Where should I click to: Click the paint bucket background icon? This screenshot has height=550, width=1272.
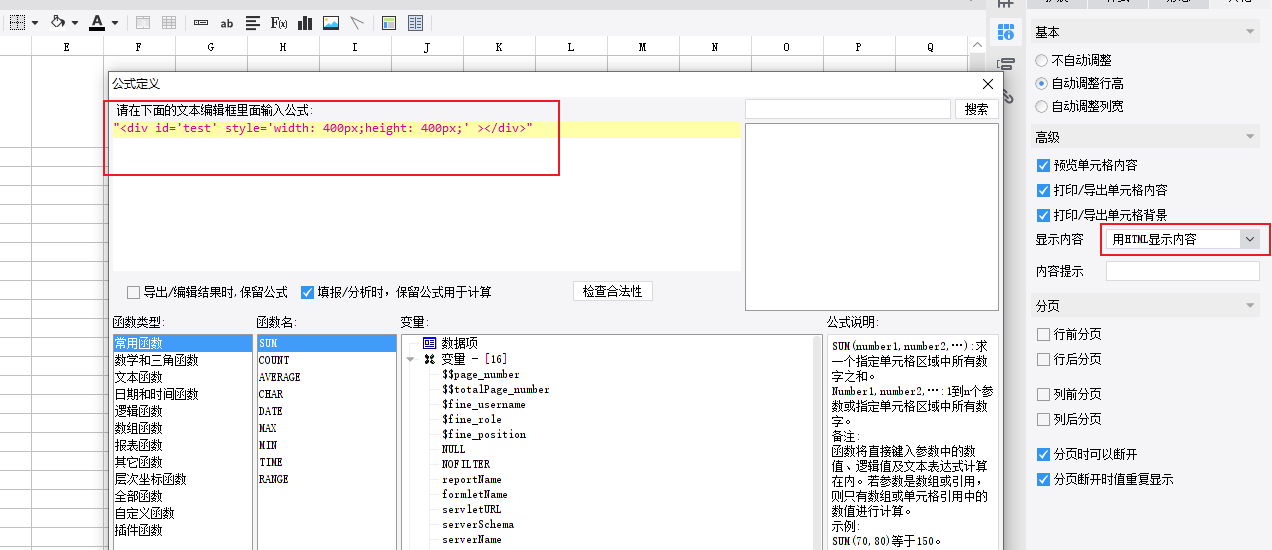click(58, 22)
